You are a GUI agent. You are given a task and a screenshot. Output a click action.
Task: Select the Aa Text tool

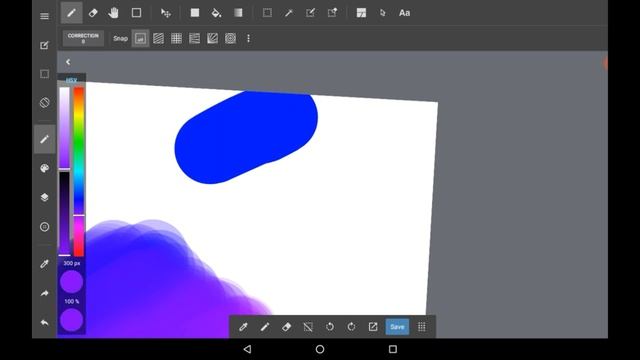click(x=404, y=13)
